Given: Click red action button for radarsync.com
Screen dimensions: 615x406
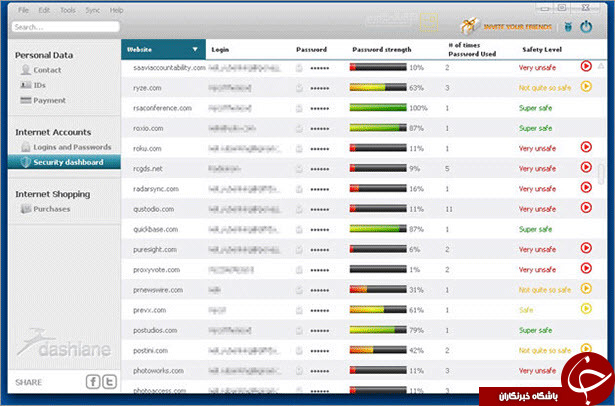Looking at the screenshot, I should pos(586,187).
